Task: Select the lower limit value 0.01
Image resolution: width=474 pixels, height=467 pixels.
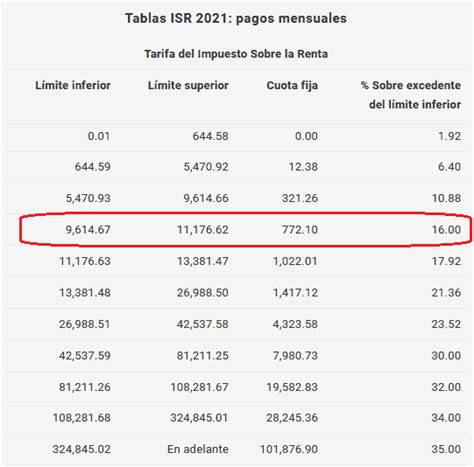Action: pos(99,136)
